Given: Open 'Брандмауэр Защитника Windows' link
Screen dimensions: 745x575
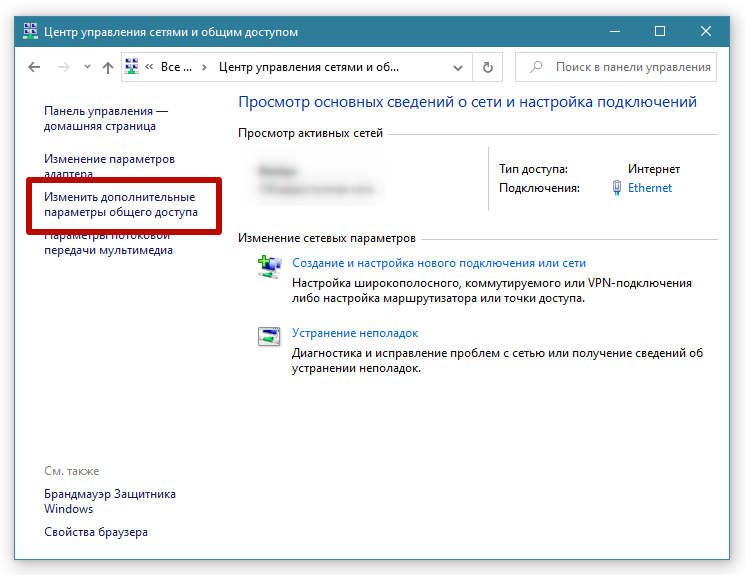Looking at the screenshot, I should 109,501.
